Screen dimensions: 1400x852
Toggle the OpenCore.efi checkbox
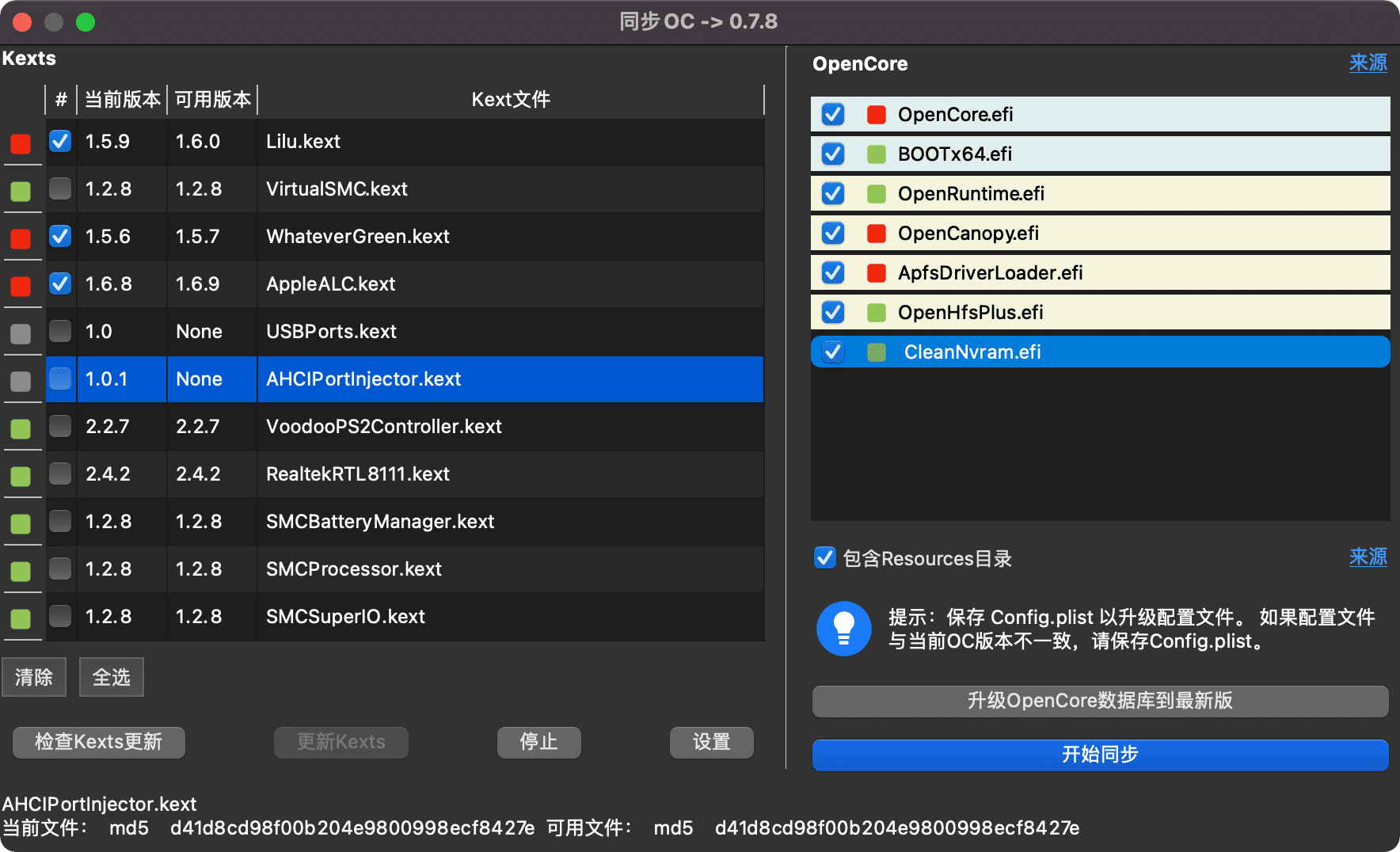[832, 115]
